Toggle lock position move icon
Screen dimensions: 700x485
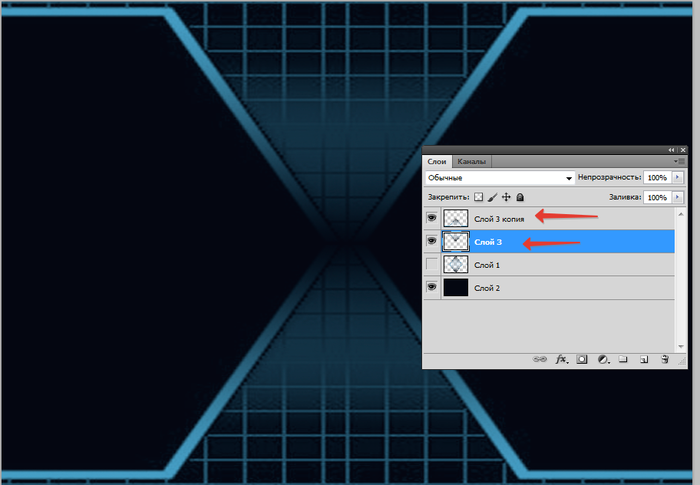[x=506, y=197]
